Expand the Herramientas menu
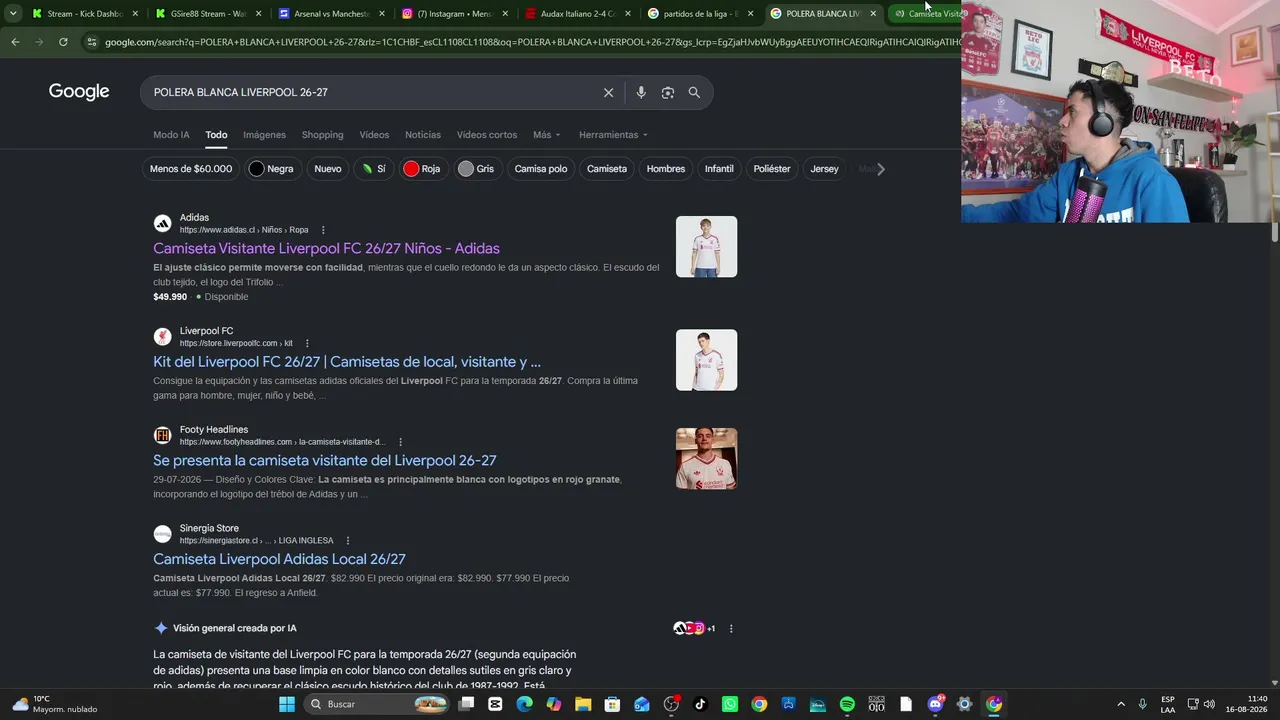 pos(613,135)
